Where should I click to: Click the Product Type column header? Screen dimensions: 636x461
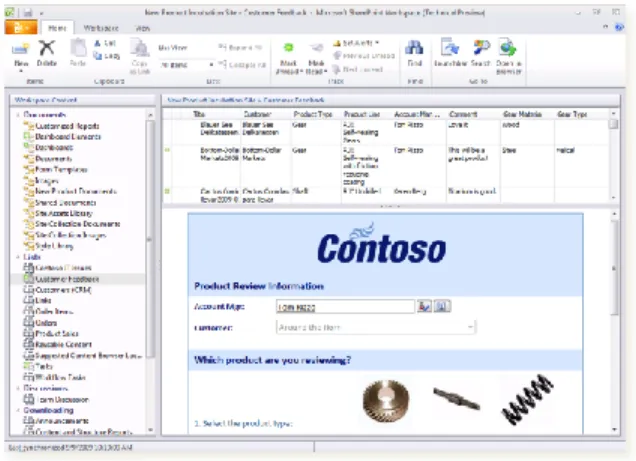tap(313, 114)
